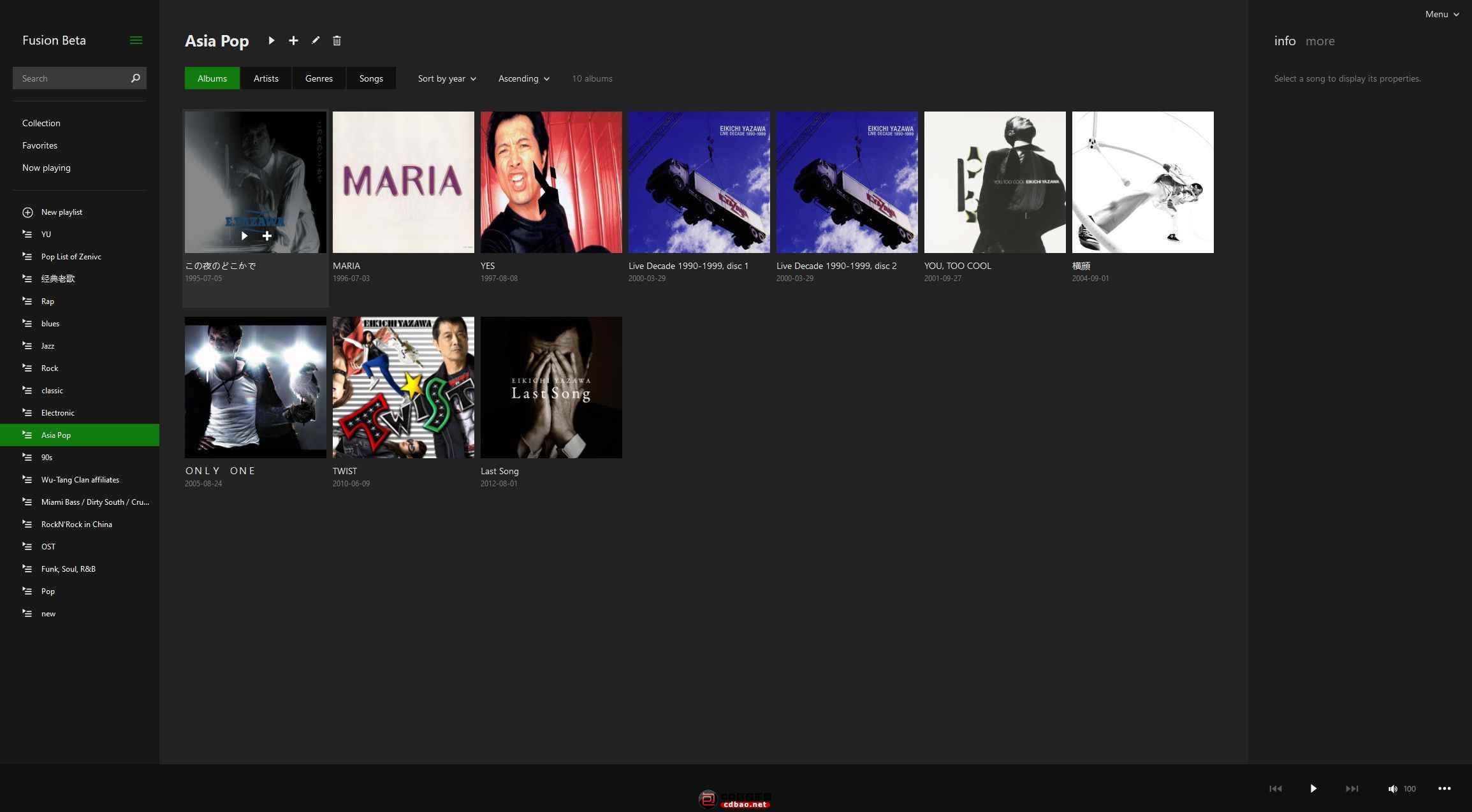Click the search magnifier icon
1472x812 pixels.
point(135,78)
